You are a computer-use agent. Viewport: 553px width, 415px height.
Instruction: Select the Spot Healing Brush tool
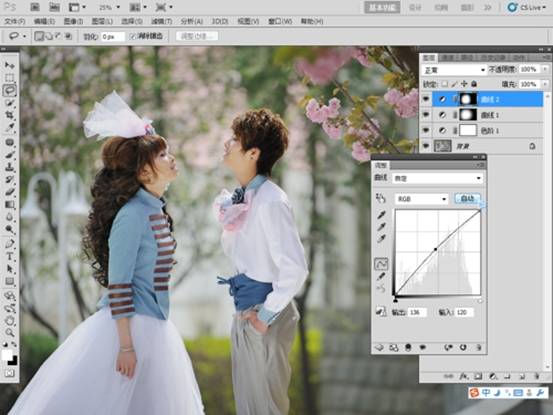10,142
